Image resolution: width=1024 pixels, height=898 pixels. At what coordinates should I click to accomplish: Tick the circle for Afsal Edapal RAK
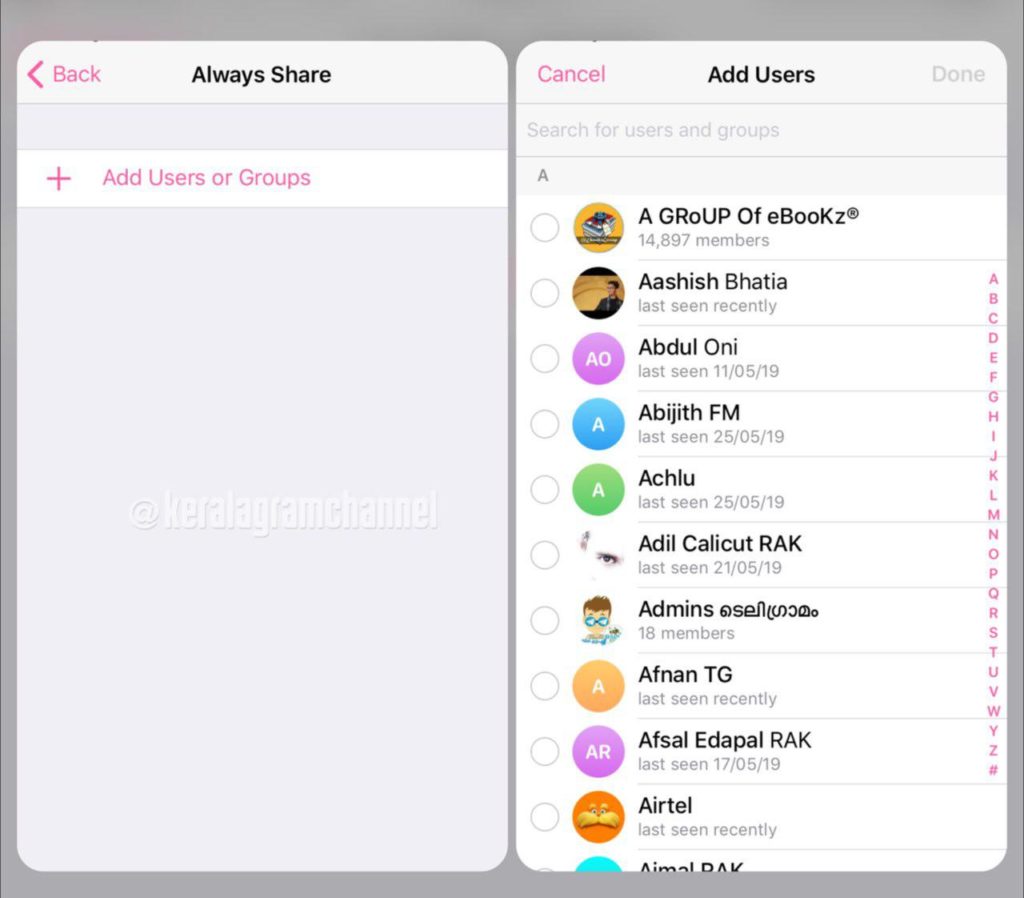(x=545, y=752)
